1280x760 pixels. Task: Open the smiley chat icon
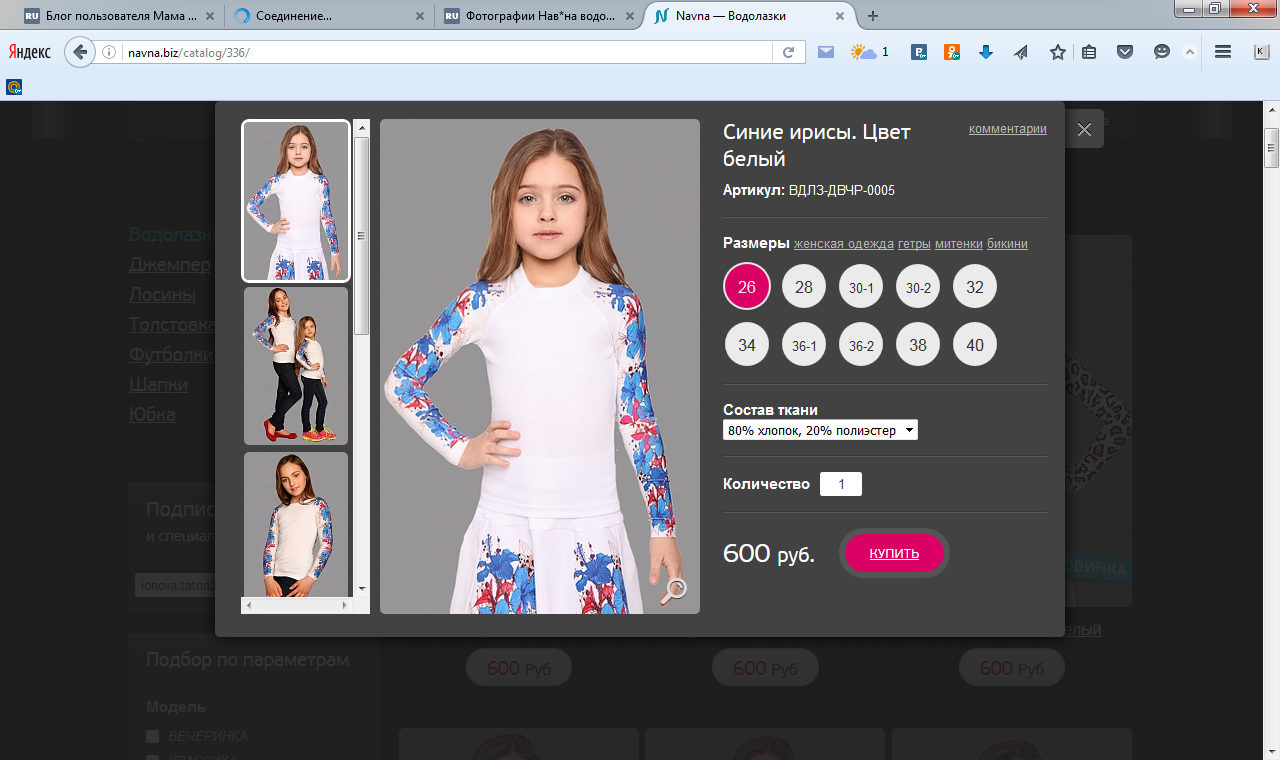[1161, 52]
